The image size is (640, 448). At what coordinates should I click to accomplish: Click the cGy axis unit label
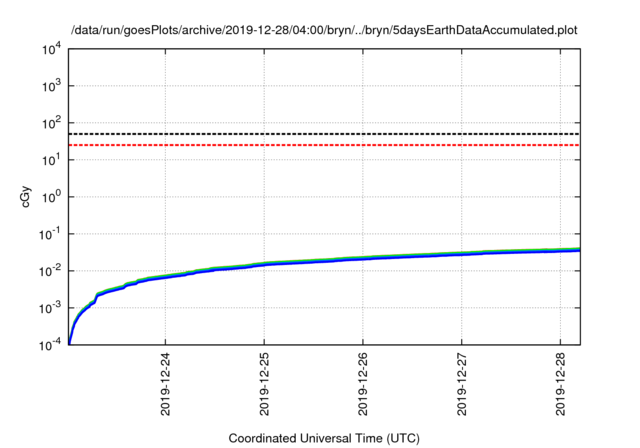coord(26,197)
